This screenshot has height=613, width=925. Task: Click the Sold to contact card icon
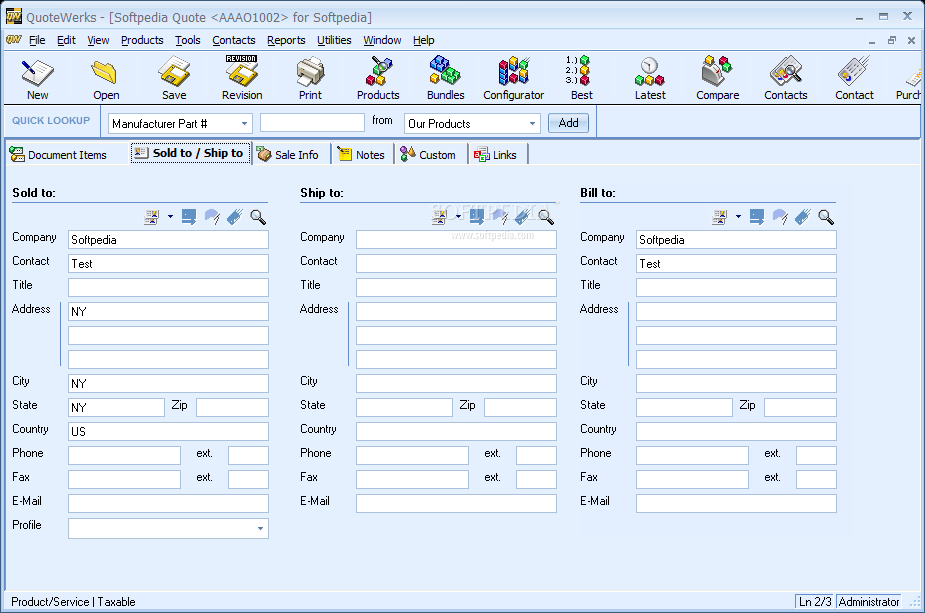(x=152, y=217)
